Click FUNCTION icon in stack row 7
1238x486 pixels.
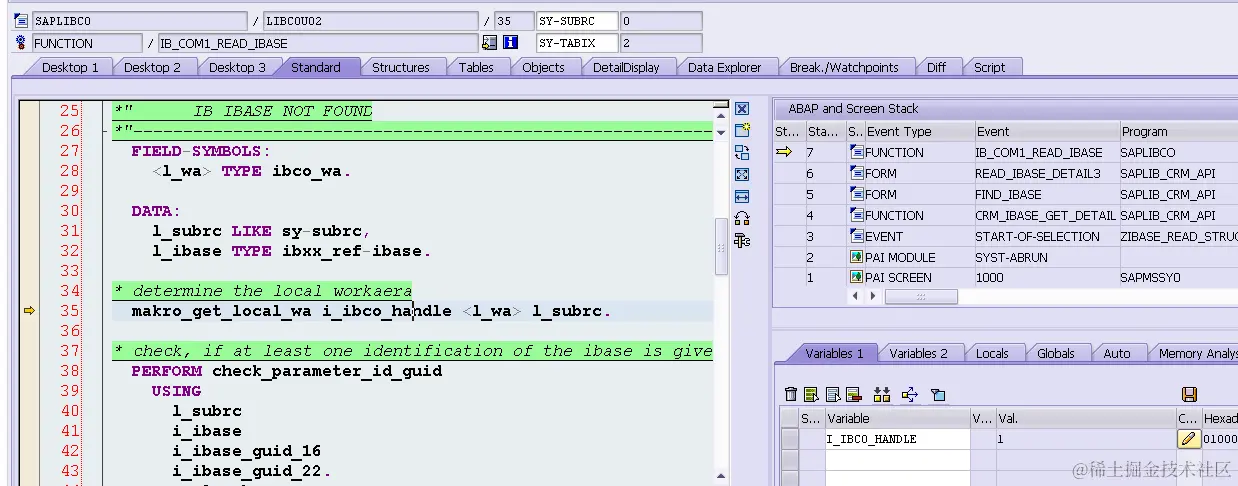coord(856,152)
